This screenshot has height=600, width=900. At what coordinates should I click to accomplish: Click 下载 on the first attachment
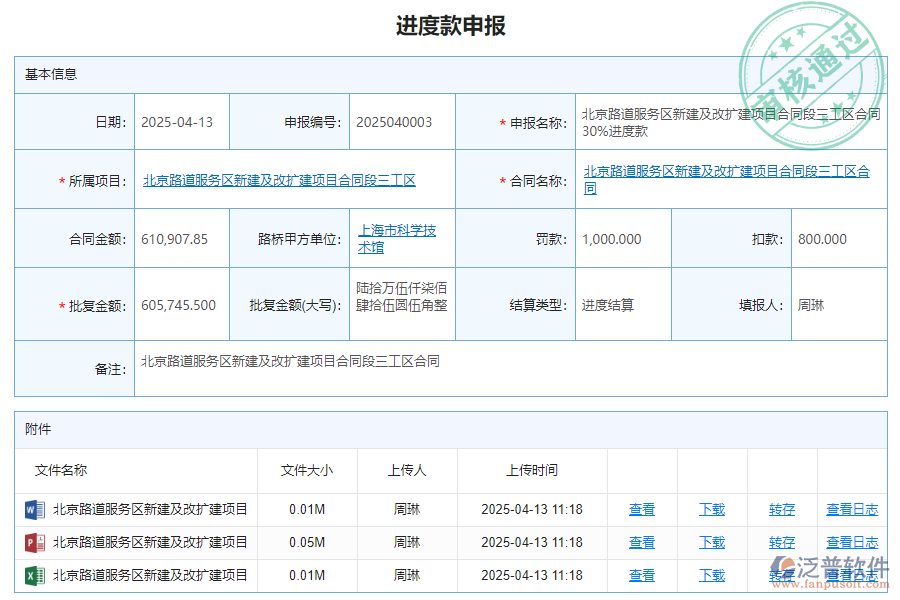(x=711, y=509)
